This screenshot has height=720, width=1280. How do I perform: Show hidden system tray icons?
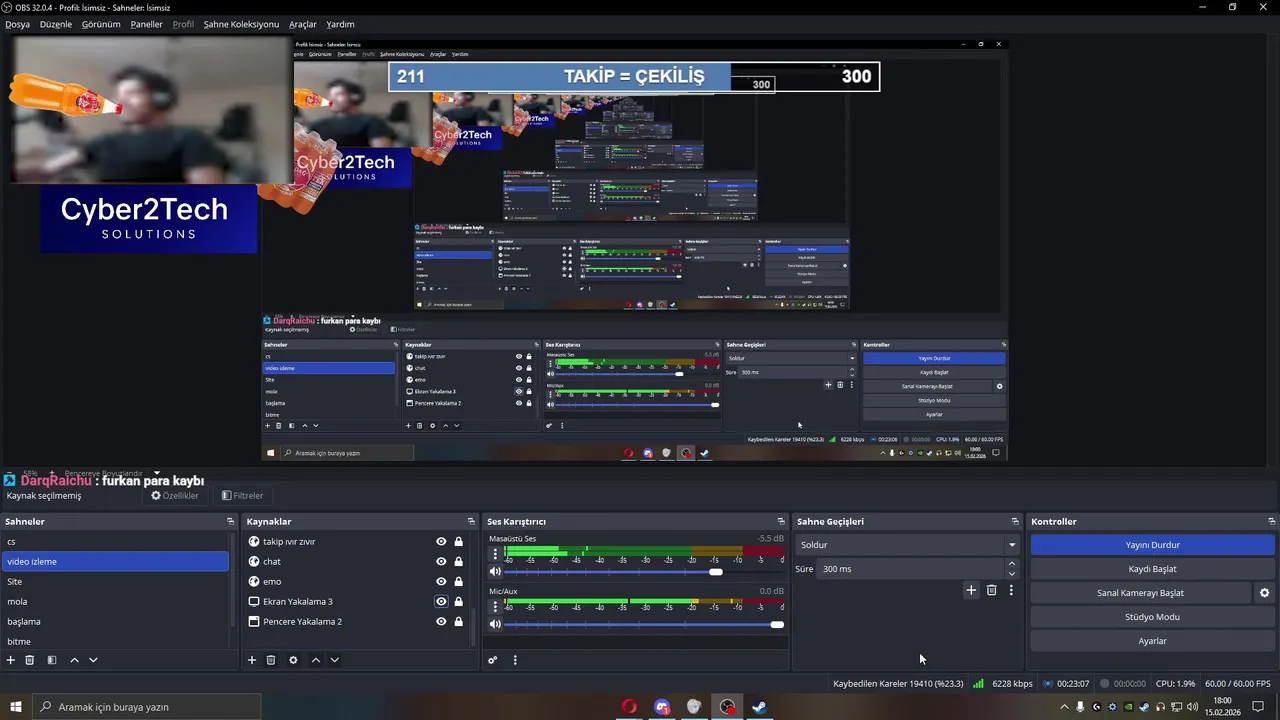[1065, 707]
